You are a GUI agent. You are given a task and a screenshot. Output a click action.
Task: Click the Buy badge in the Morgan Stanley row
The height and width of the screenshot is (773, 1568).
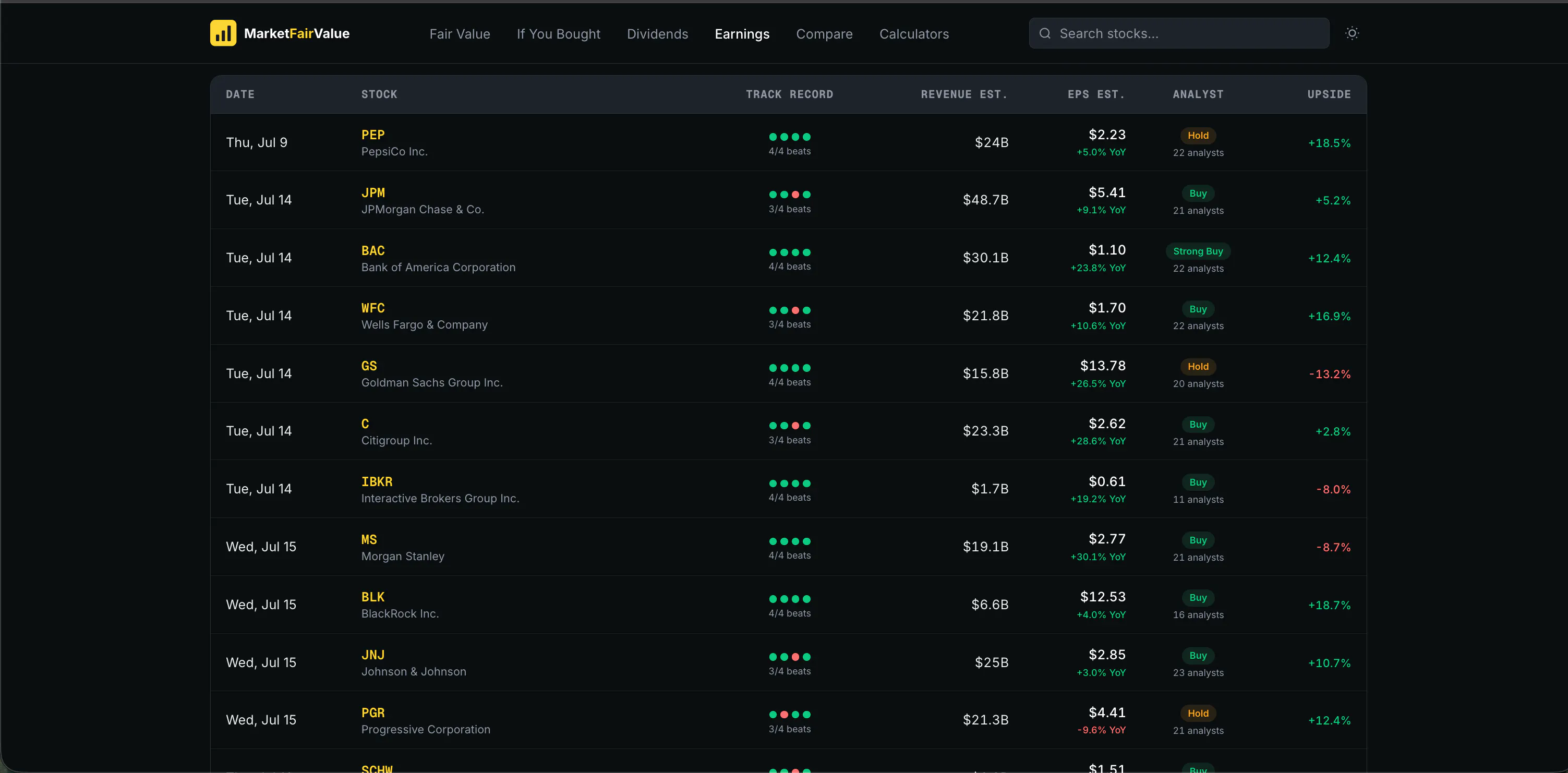(x=1198, y=540)
